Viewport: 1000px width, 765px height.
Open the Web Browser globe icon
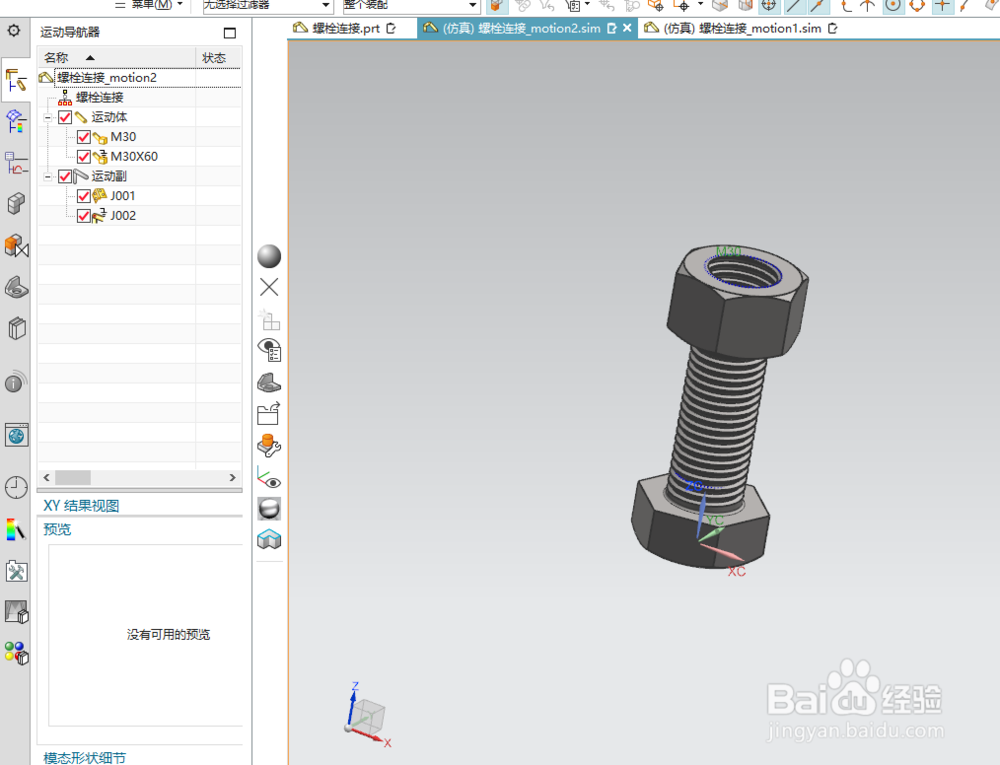(17, 435)
